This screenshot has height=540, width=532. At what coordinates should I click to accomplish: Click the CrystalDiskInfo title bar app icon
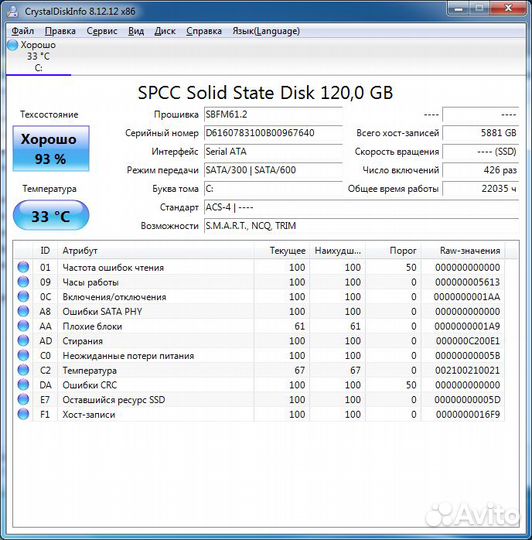pos(13,11)
